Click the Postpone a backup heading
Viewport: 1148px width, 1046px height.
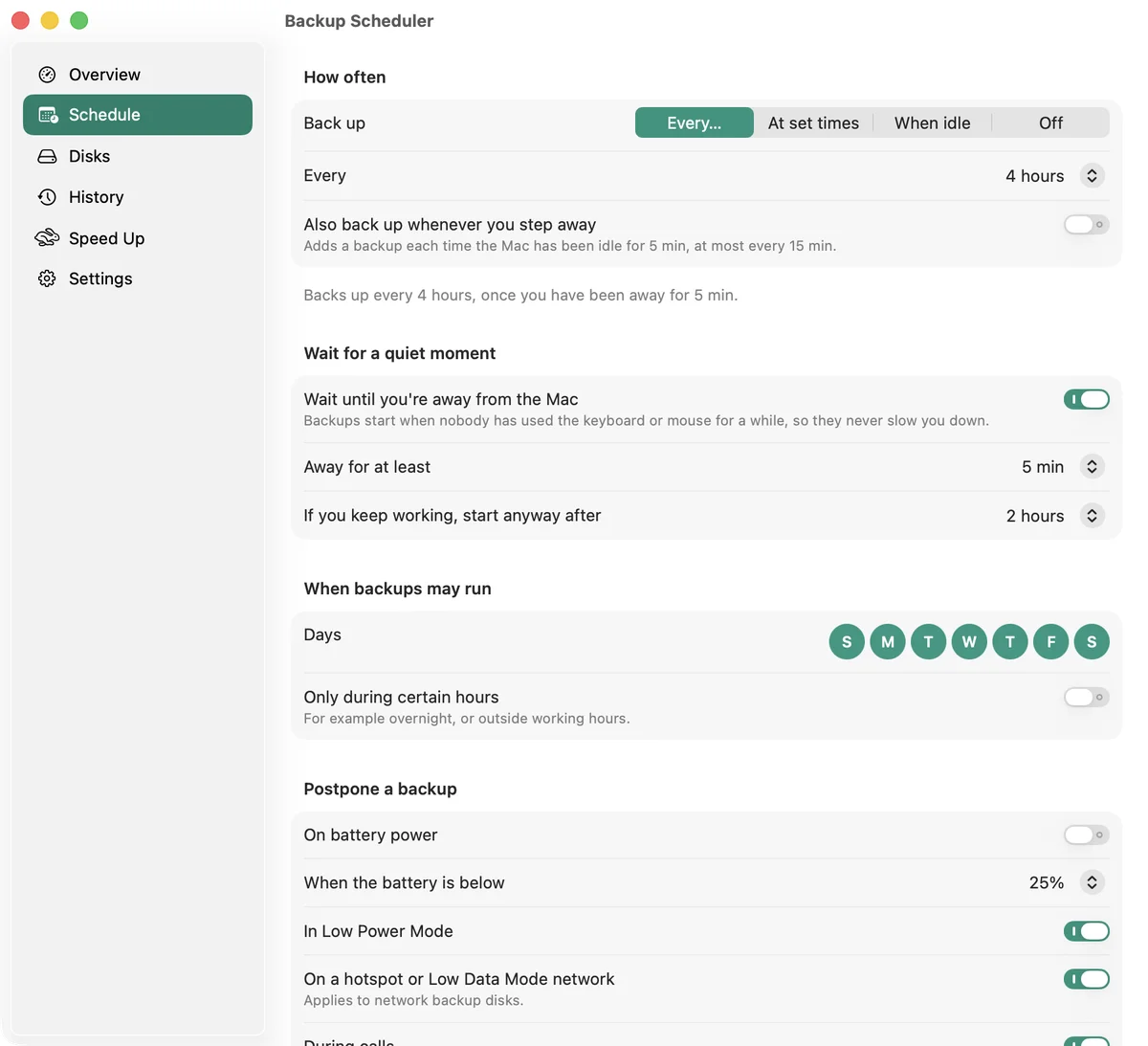coord(380,789)
